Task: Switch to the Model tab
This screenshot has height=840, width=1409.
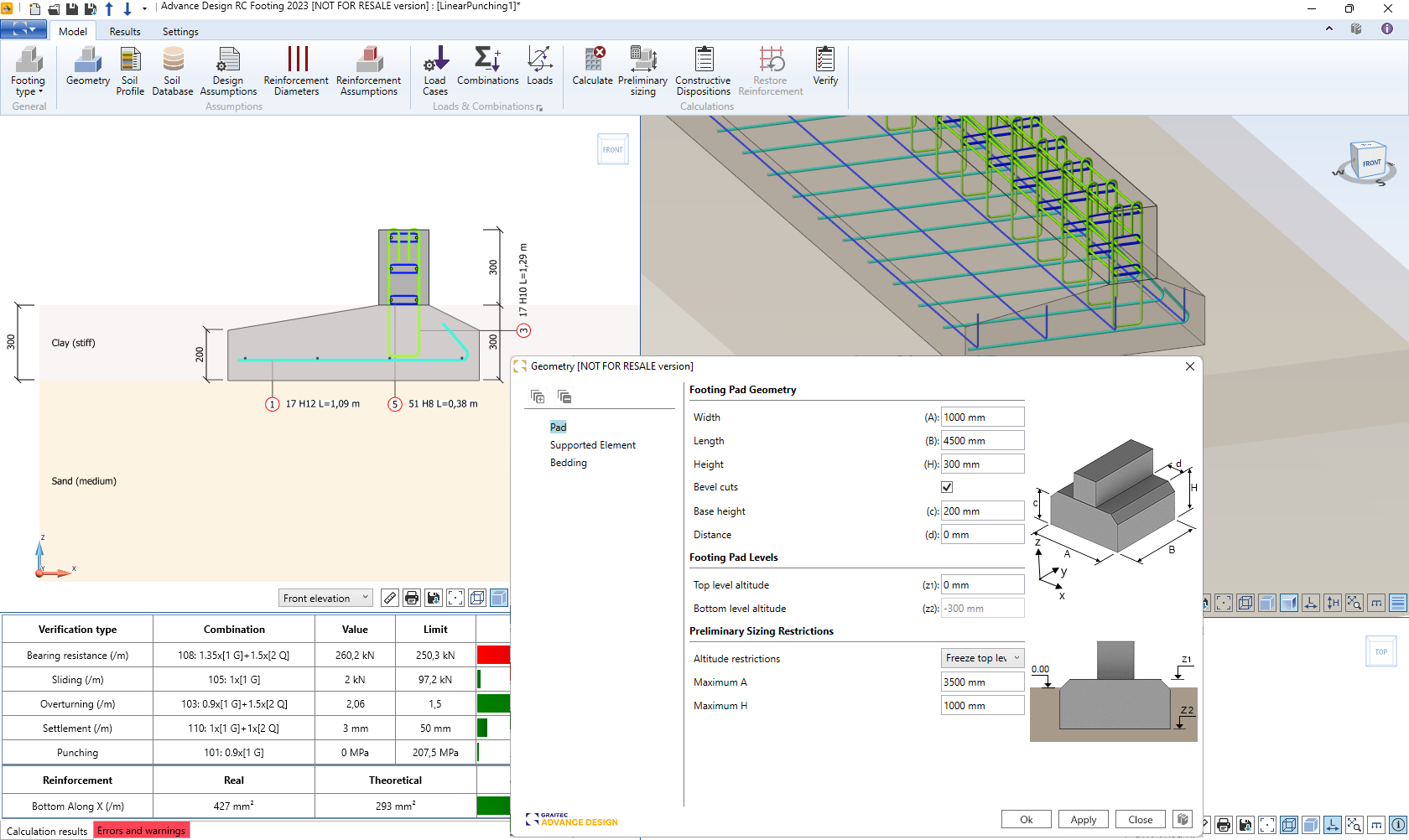Action: [73, 31]
